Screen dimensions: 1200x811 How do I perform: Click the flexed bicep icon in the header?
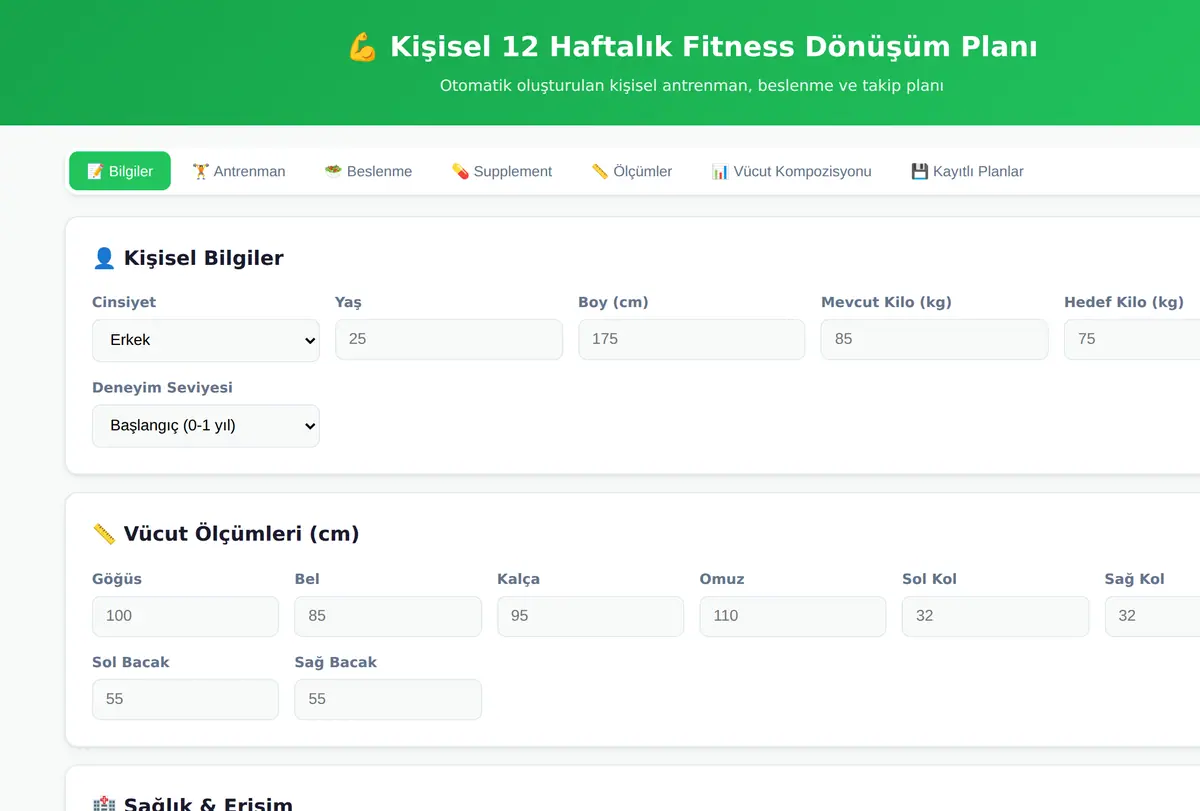click(x=362, y=47)
